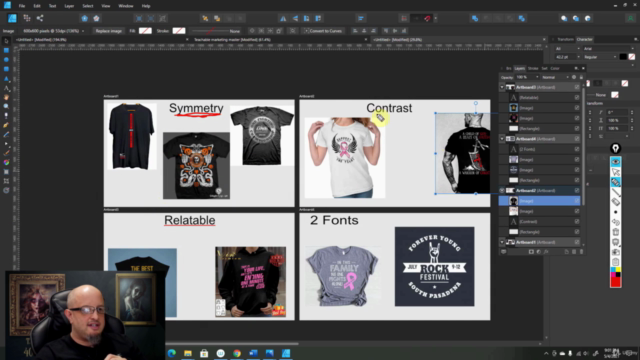Collapse the Artboard4 layer group
Screen dimensions: 640x360
click(x=502, y=139)
